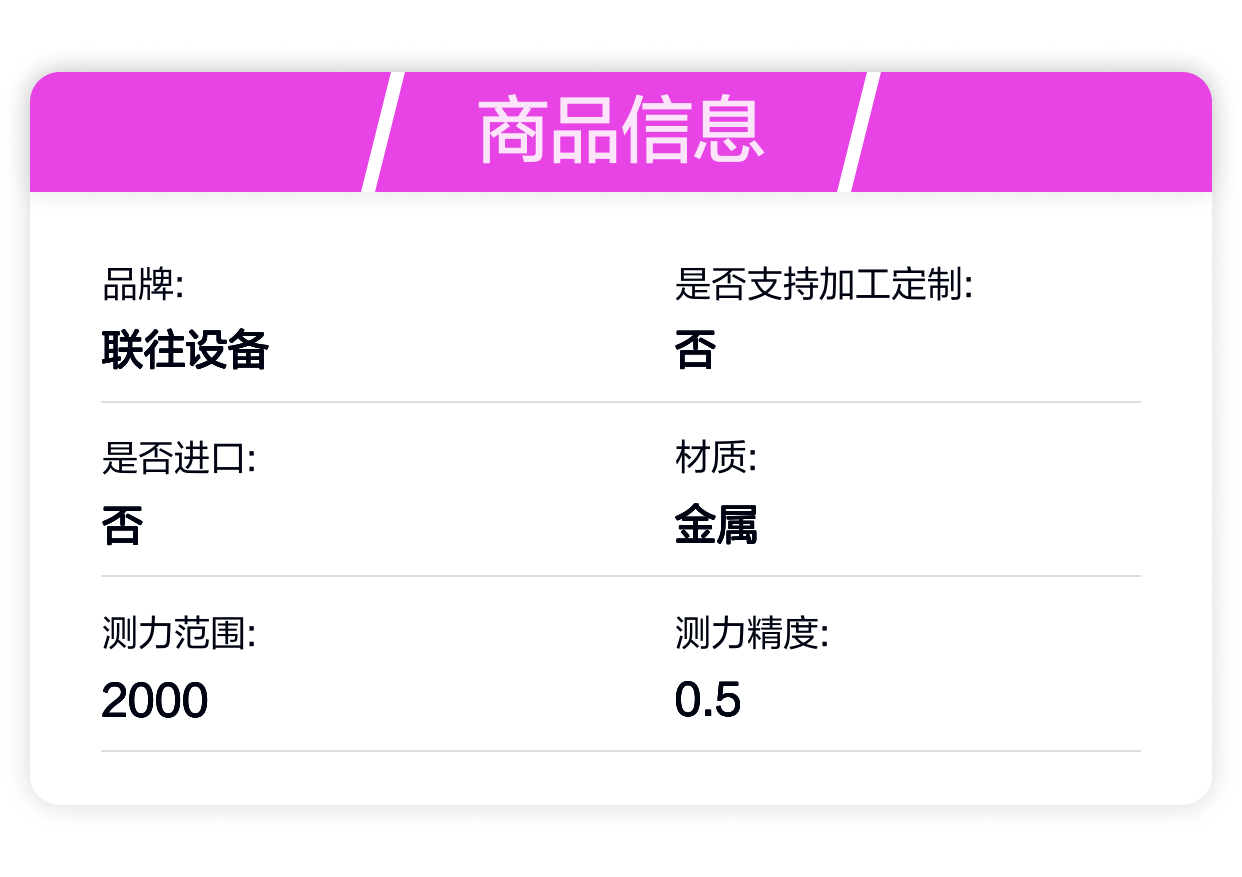Viewport: 1242px width, 877px height.
Task: Select the 品牌 label
Action: click(143, 286)
